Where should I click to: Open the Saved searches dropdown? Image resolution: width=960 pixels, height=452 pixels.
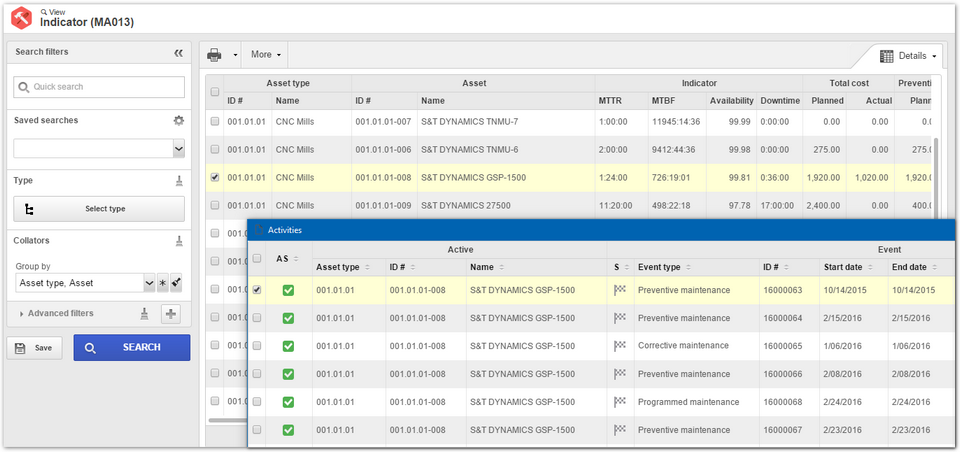click(x=178, y=148)
